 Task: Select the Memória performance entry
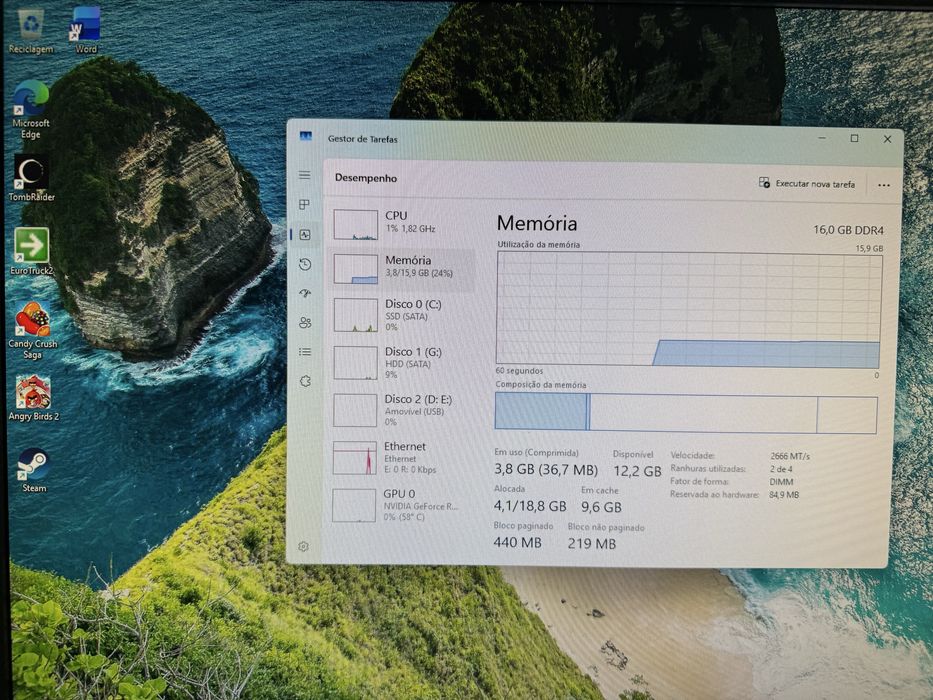pyautogui.click(x=402, y=269)
